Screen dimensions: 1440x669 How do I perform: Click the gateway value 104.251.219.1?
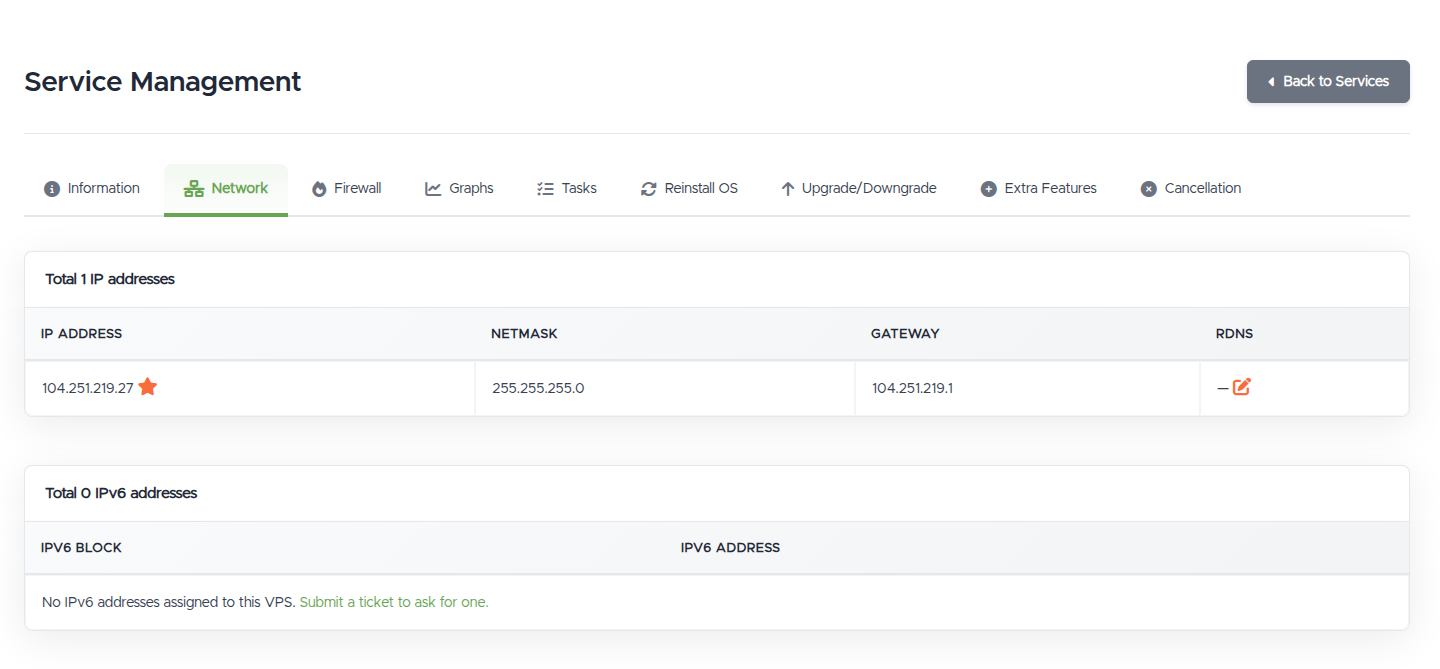pyautogui.click(x=912, y=388)
